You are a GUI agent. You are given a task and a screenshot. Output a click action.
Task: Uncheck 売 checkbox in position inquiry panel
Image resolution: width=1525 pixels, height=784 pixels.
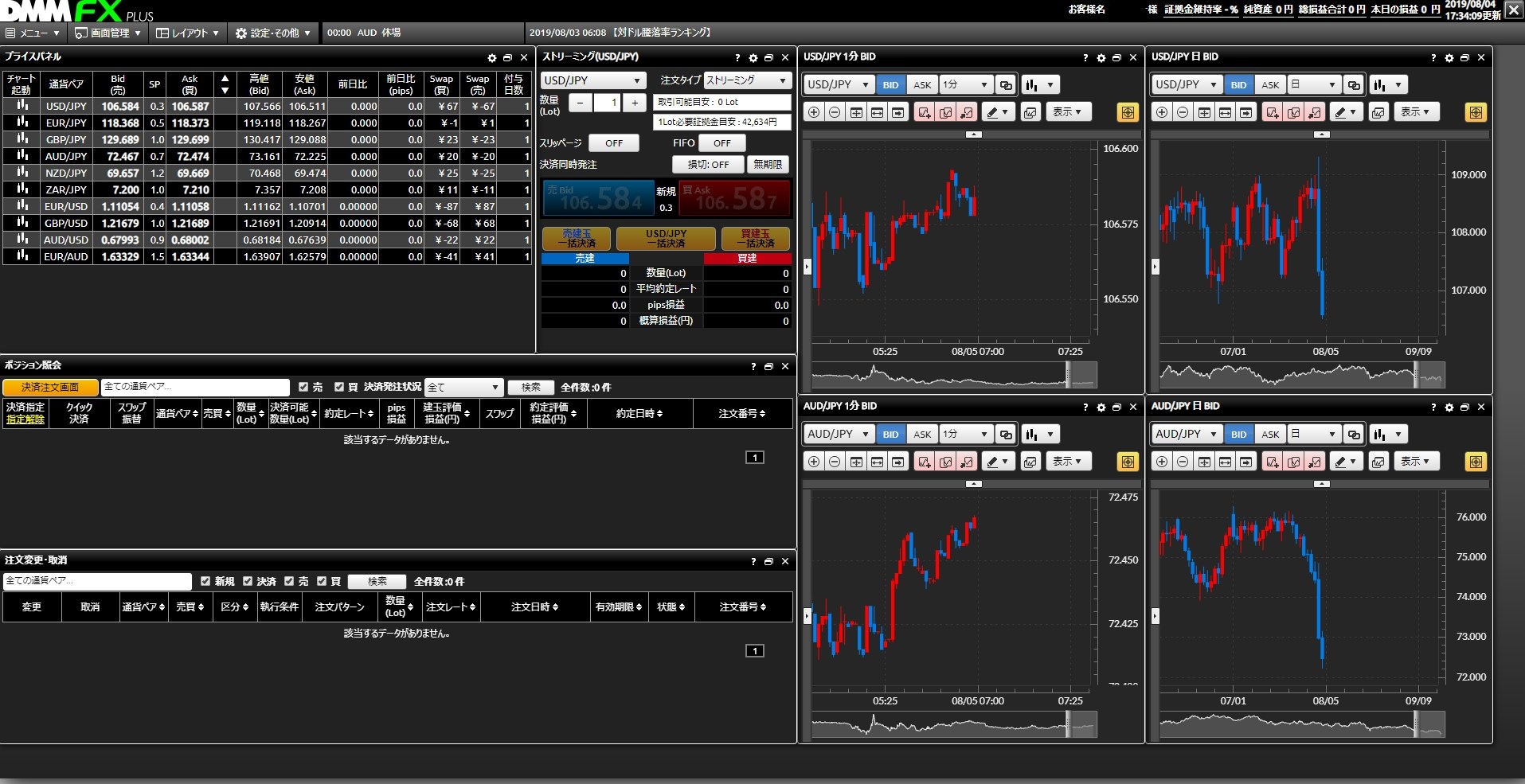point(303,387)
